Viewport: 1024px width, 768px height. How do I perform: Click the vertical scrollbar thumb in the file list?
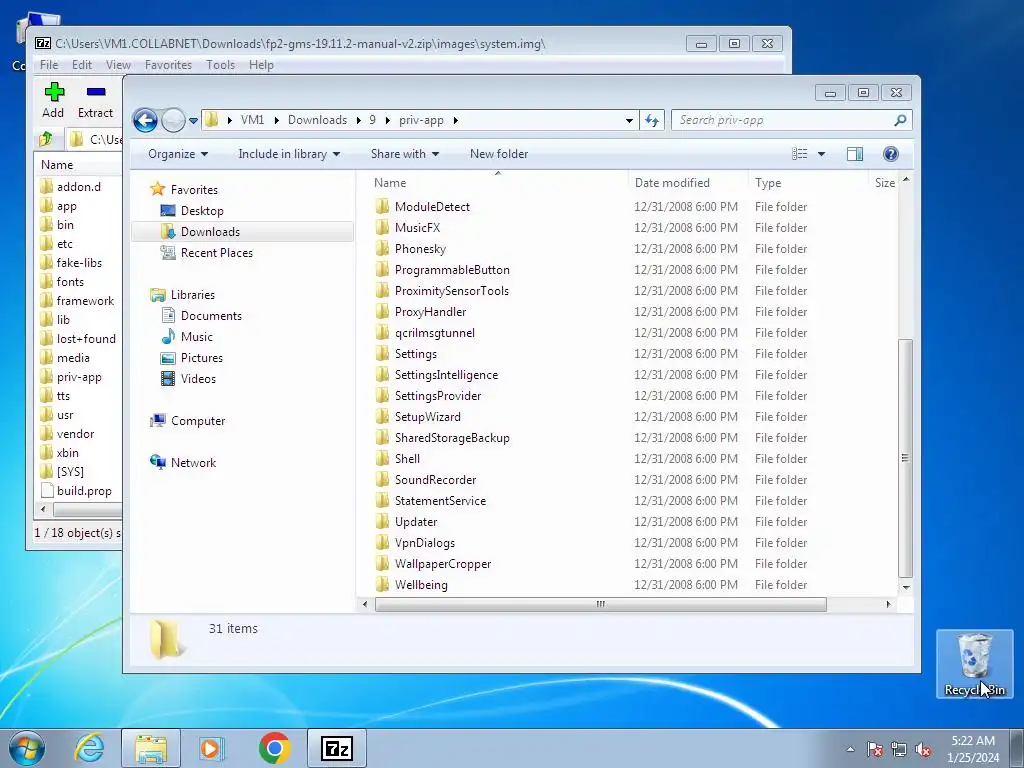pyautogui.click(x=905, y=458)
